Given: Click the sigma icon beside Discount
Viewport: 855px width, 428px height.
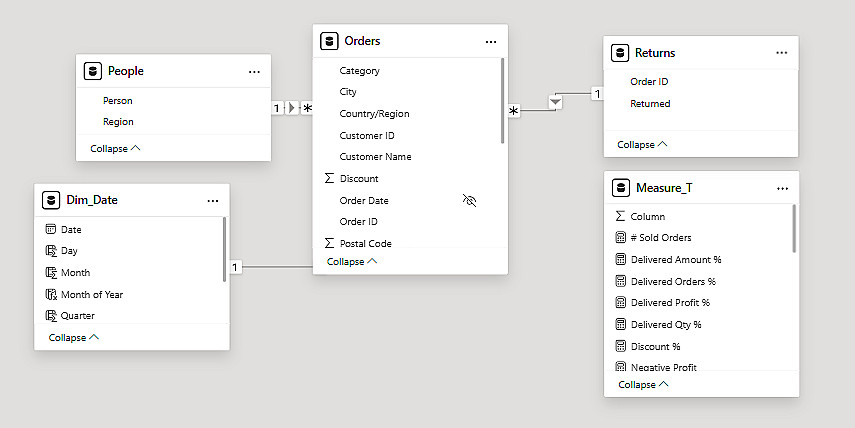Looking at the screenshot, I should click(329, 178).
